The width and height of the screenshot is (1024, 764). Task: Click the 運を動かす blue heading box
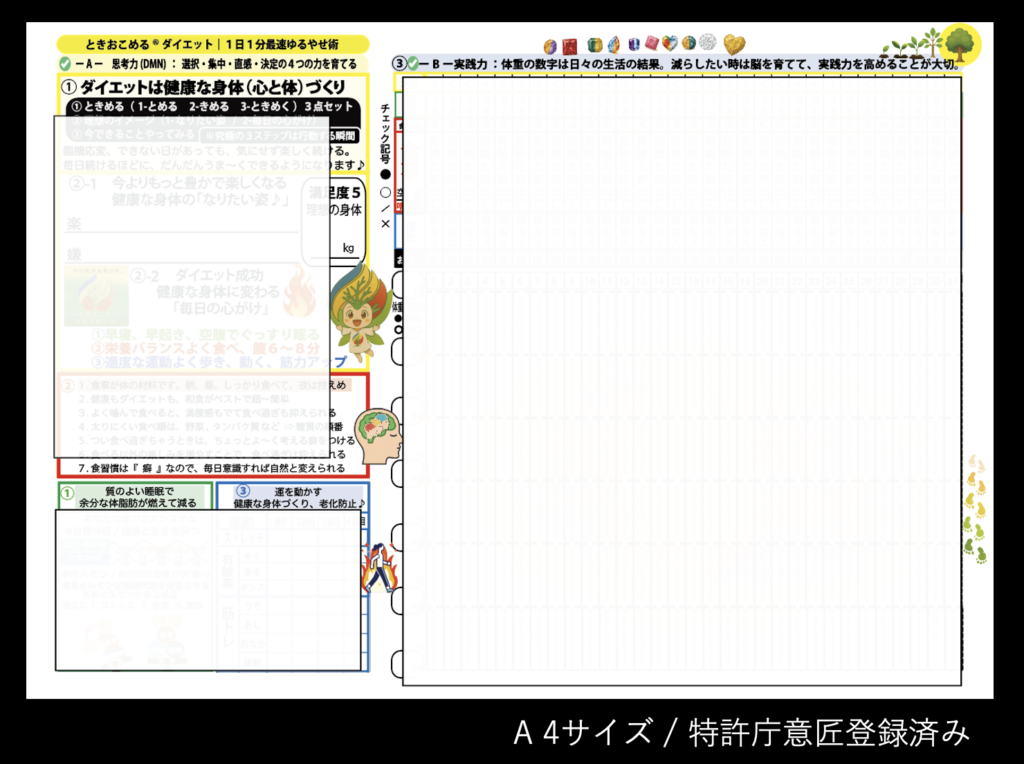click(x=292, y=496)
